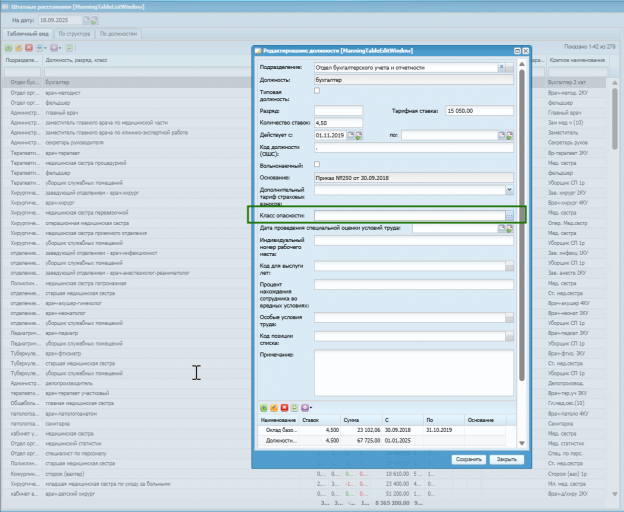
Task: Open lookup for Класс опасности field
Action: tap(509, 216)
